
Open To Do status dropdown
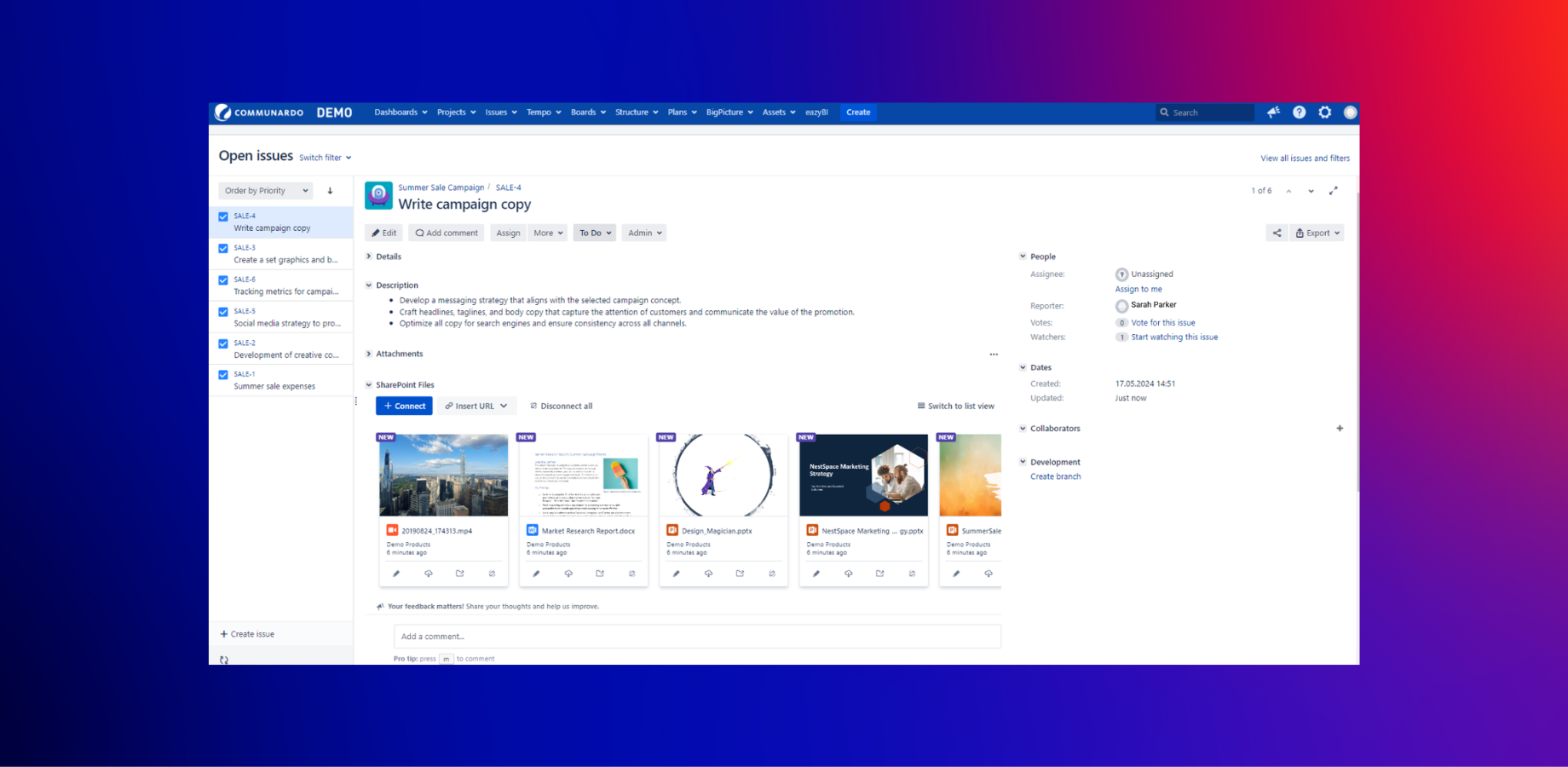click(595, 233)
